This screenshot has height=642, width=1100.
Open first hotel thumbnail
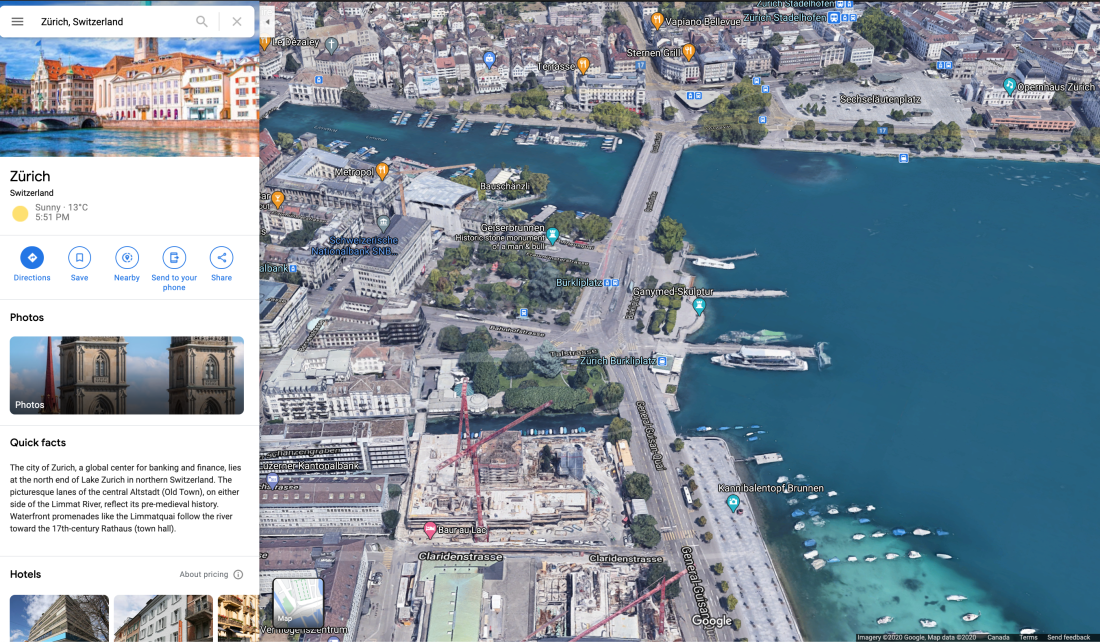click(x=59, y=618)
